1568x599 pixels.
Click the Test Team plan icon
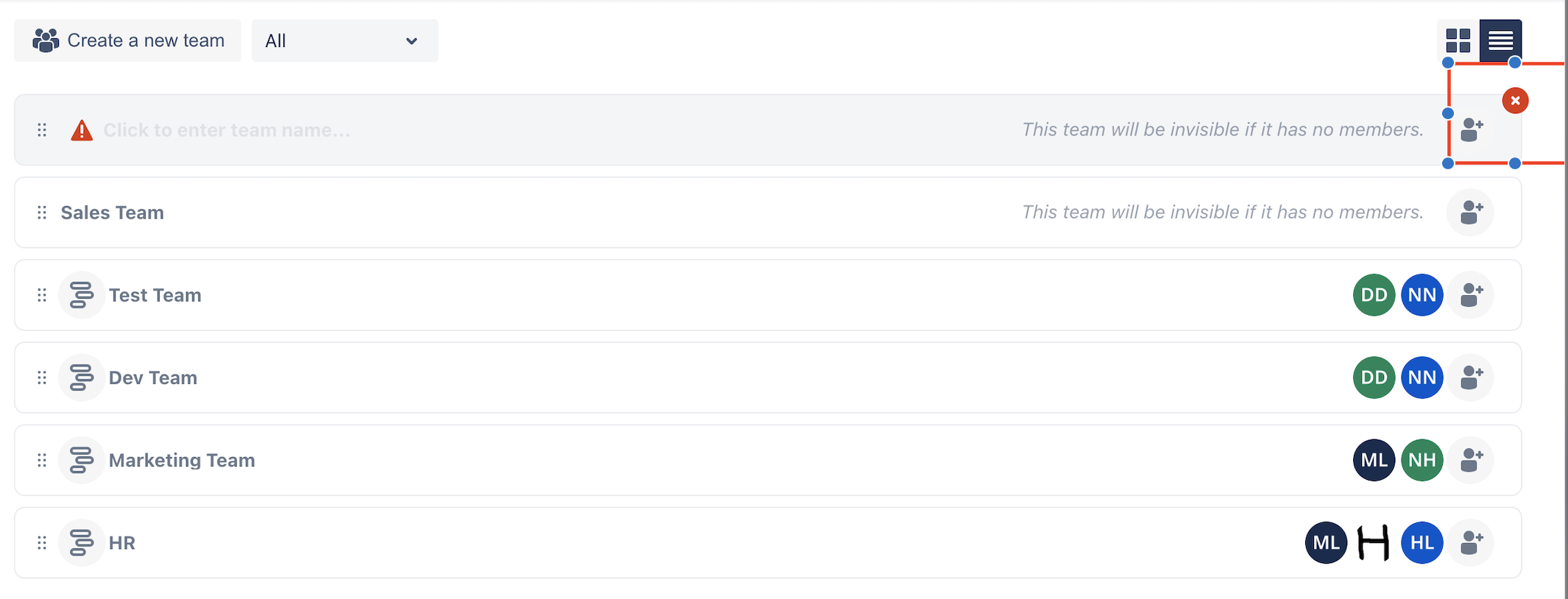pyautogui.click(x=81, y=295)
